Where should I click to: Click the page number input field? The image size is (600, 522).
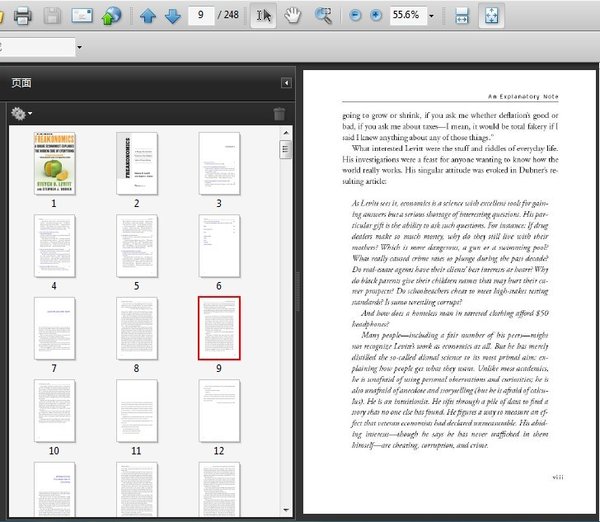pyautogui.click(x=203, y=16)
